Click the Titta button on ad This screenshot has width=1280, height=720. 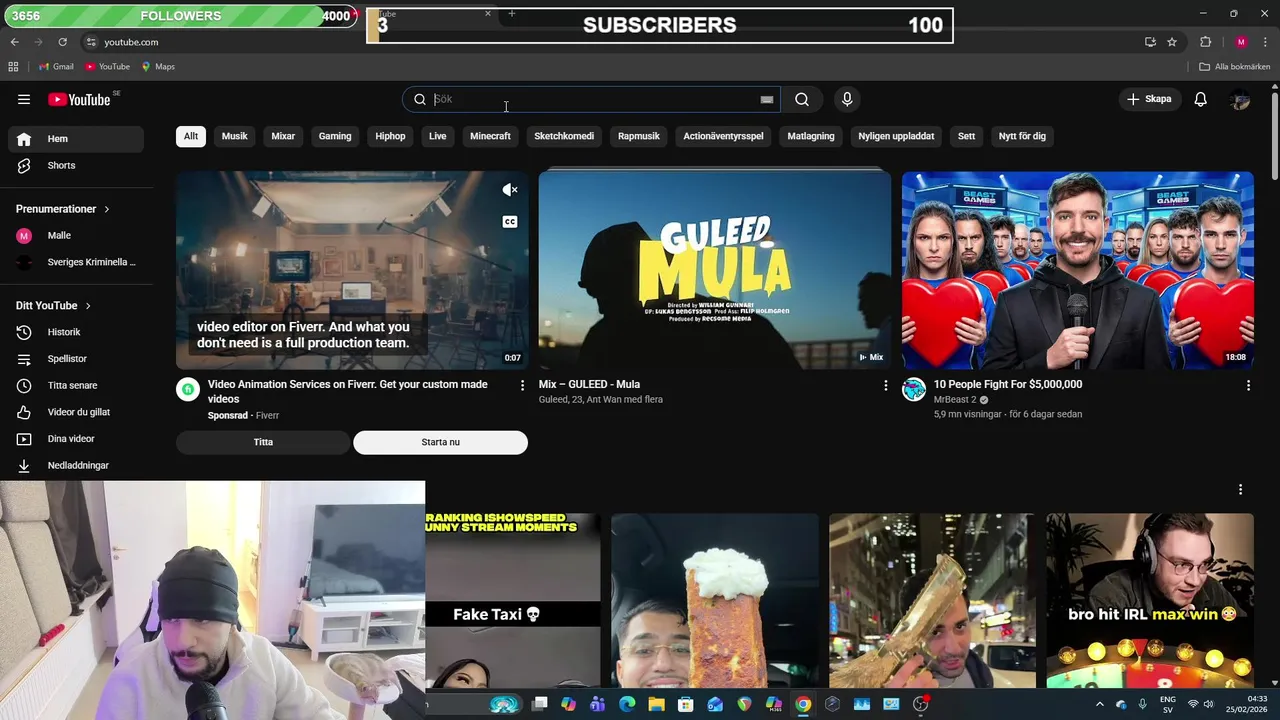click(x=263, y=442)
